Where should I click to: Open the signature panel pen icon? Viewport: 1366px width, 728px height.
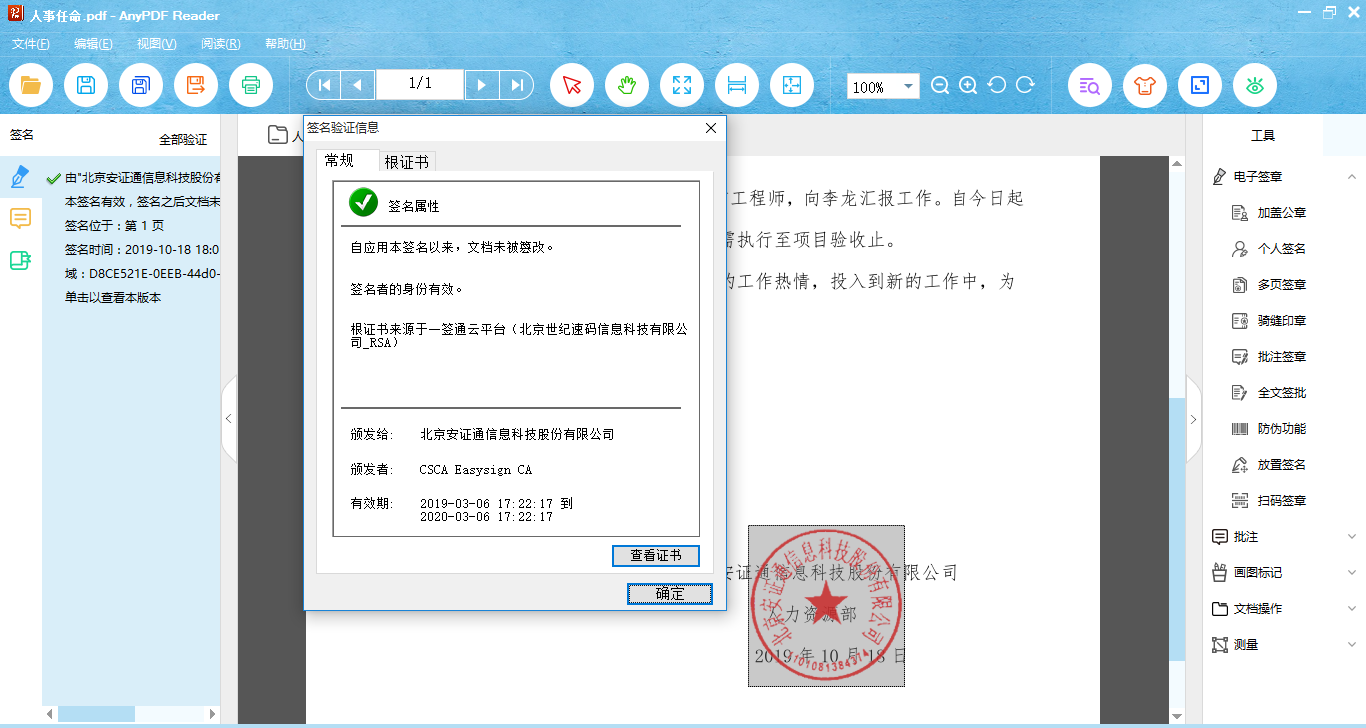pos(20,177)
